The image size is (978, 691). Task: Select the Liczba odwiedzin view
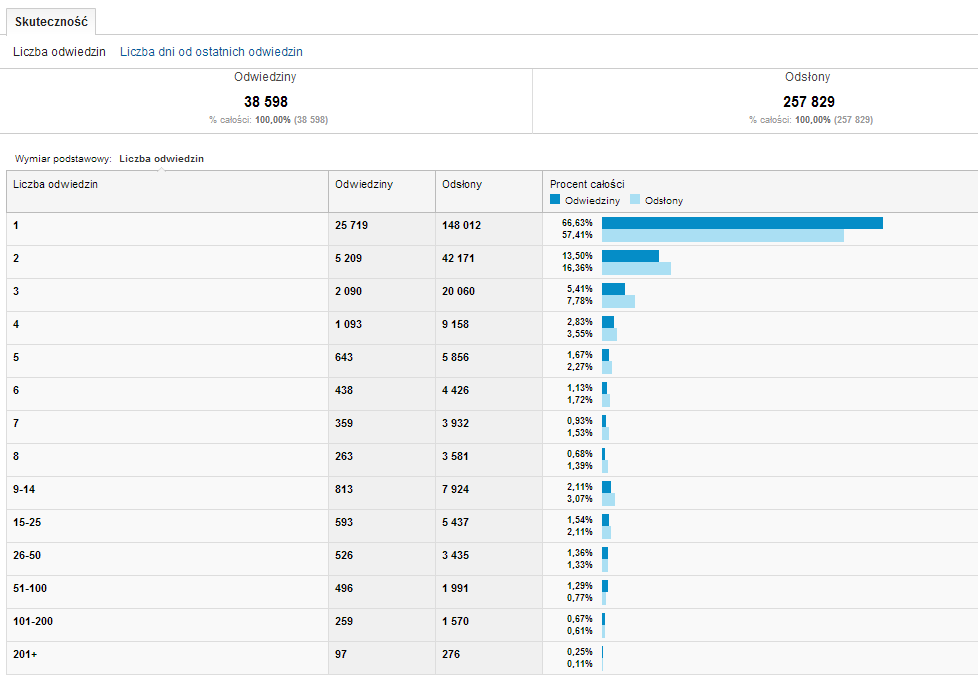59,51
